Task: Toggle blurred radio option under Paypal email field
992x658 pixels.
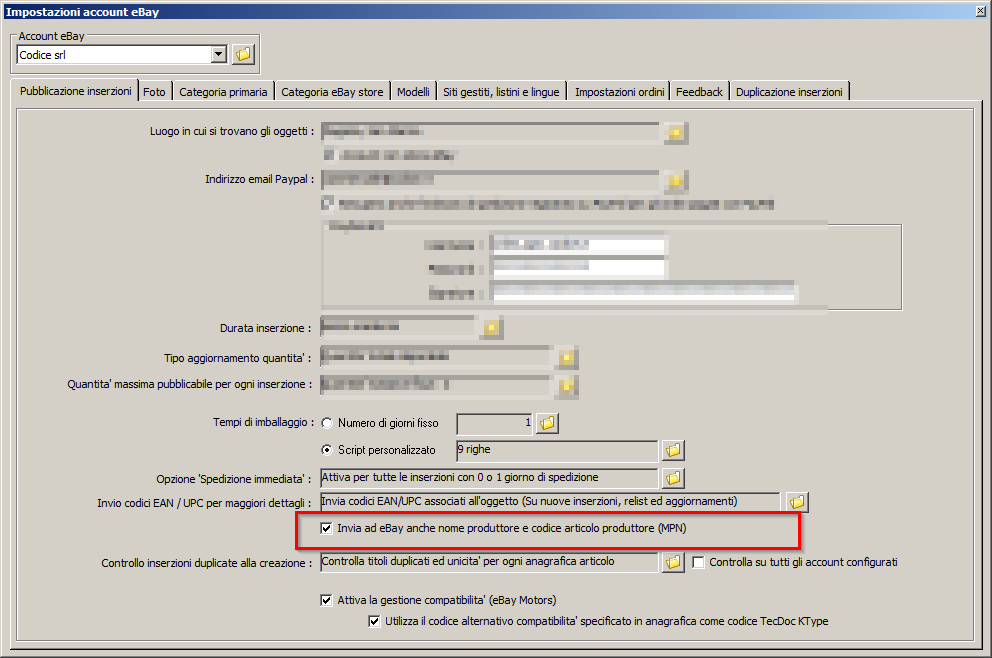Action: pyautogui.click(x=328, y=203)
